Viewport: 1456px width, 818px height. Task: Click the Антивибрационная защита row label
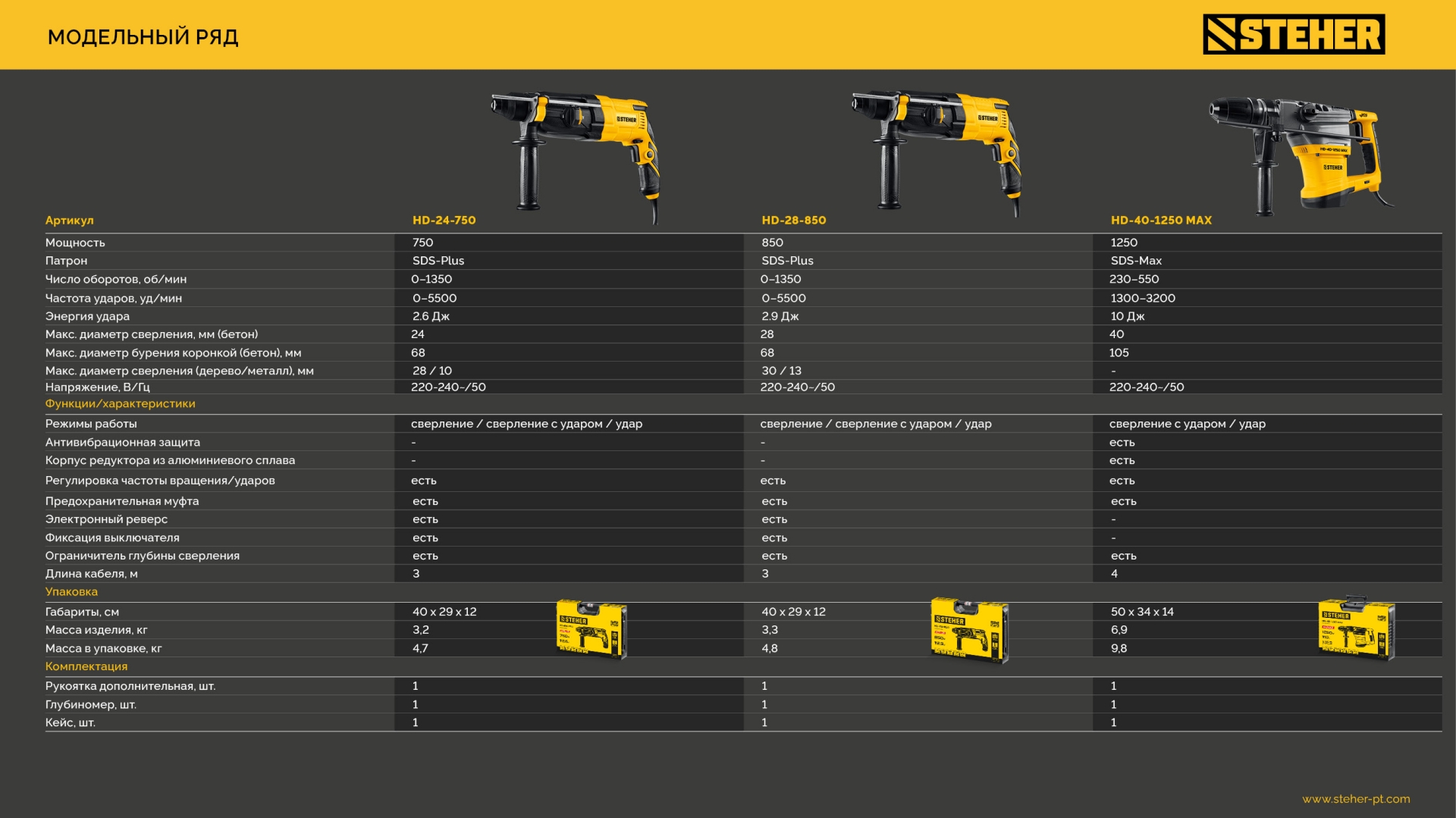(x=122, y=442)
